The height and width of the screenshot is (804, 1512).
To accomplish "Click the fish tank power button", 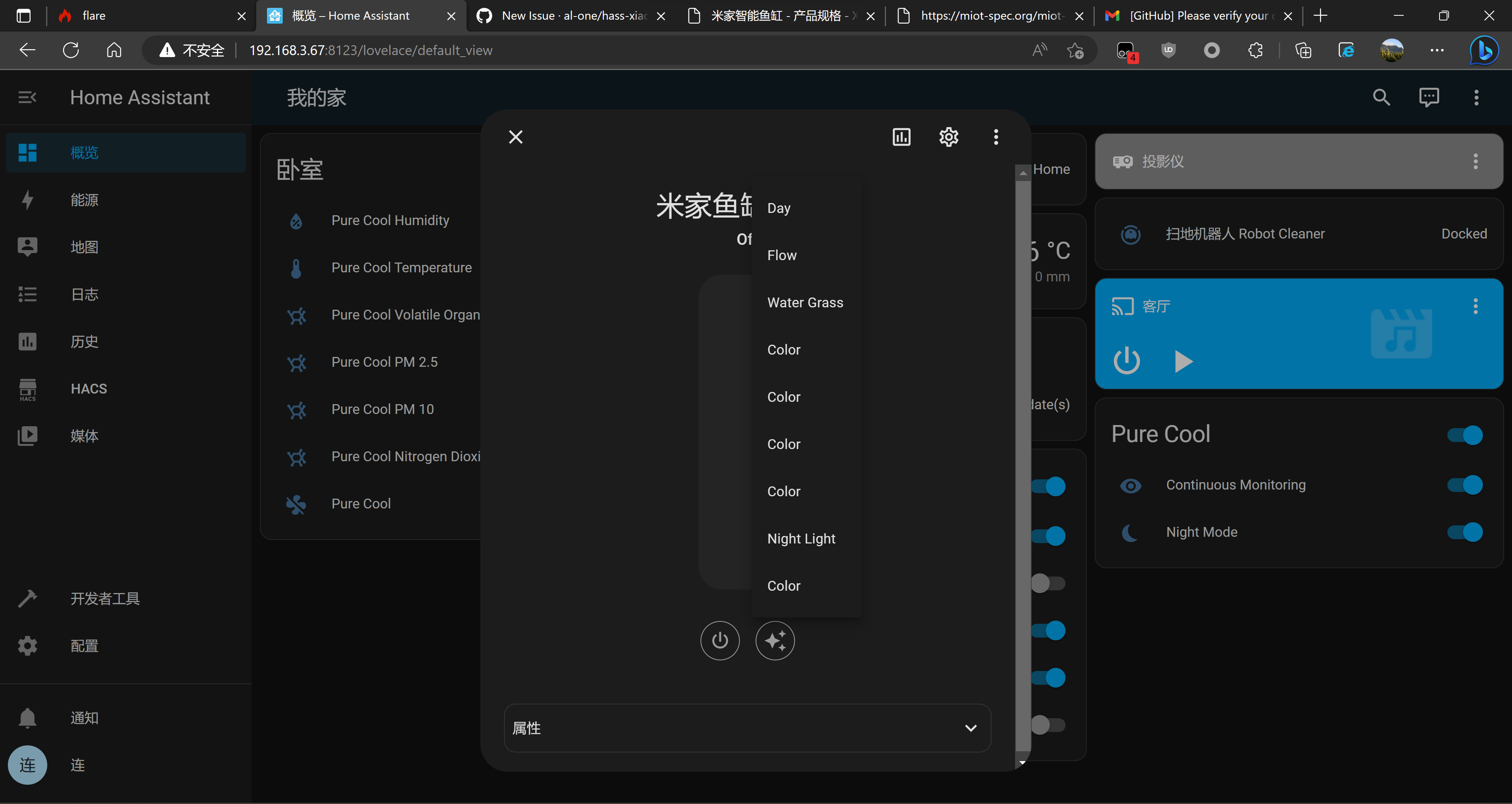I will pos(720,640).
